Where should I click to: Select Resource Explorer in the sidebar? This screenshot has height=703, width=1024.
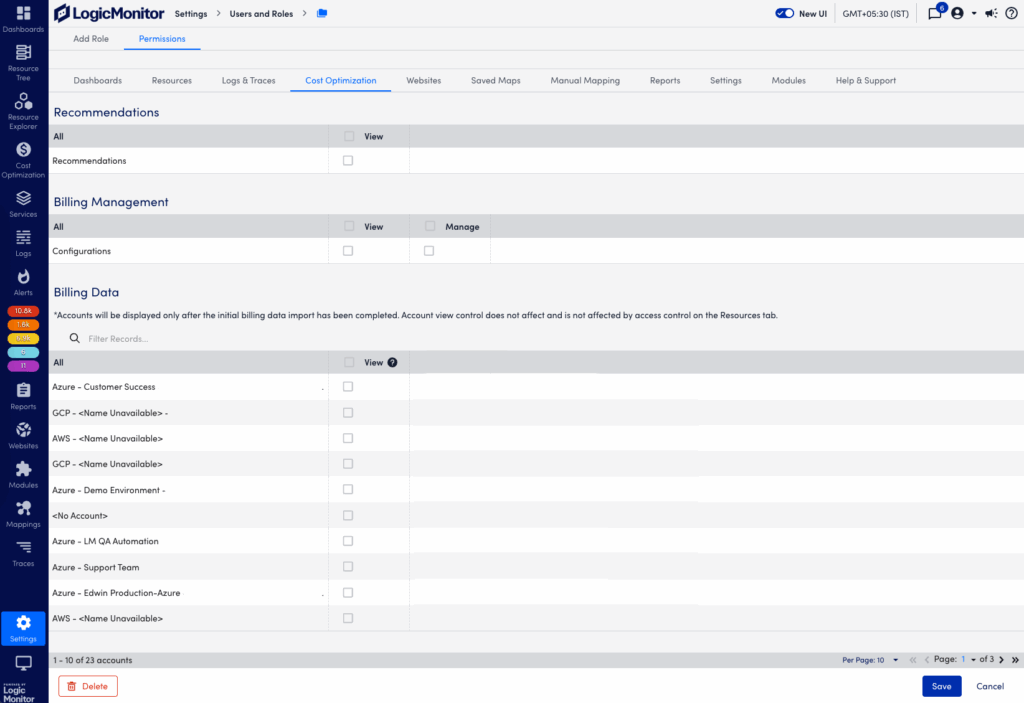[x=22, y=108]
